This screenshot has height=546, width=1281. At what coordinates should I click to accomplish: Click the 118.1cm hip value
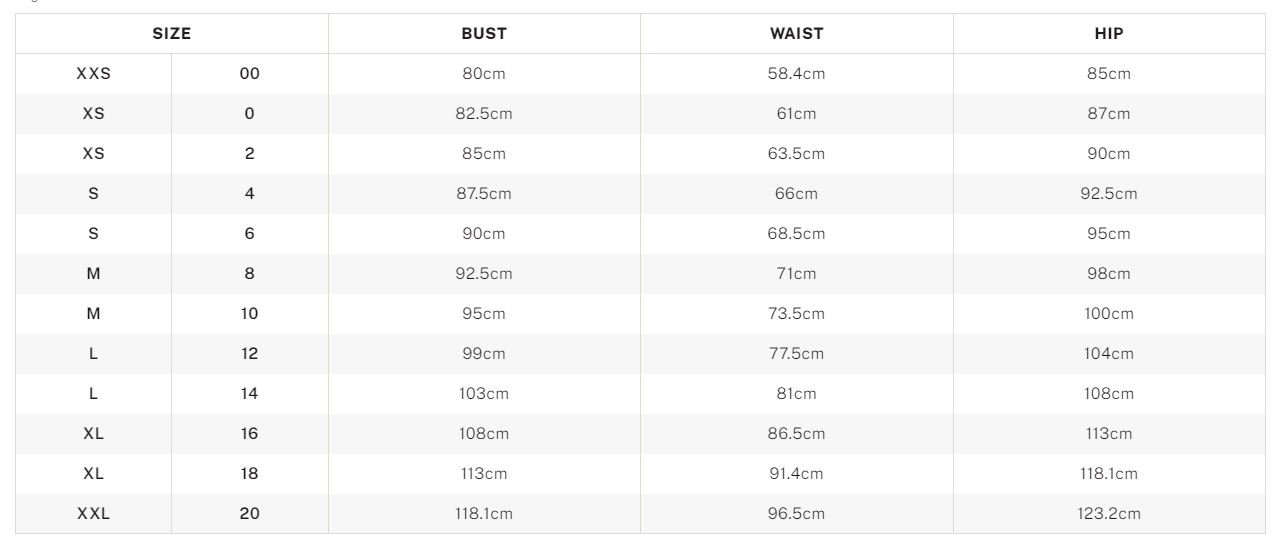click(x=1109, y=474)
